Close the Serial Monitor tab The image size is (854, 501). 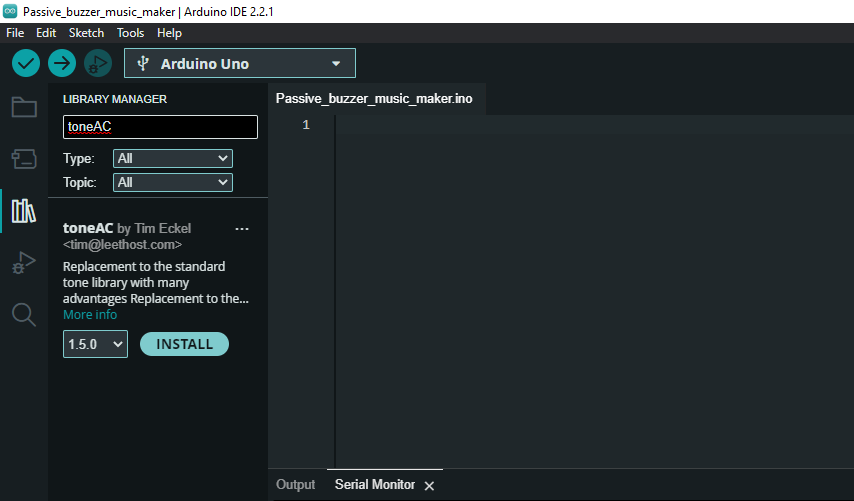pos(429,486)
